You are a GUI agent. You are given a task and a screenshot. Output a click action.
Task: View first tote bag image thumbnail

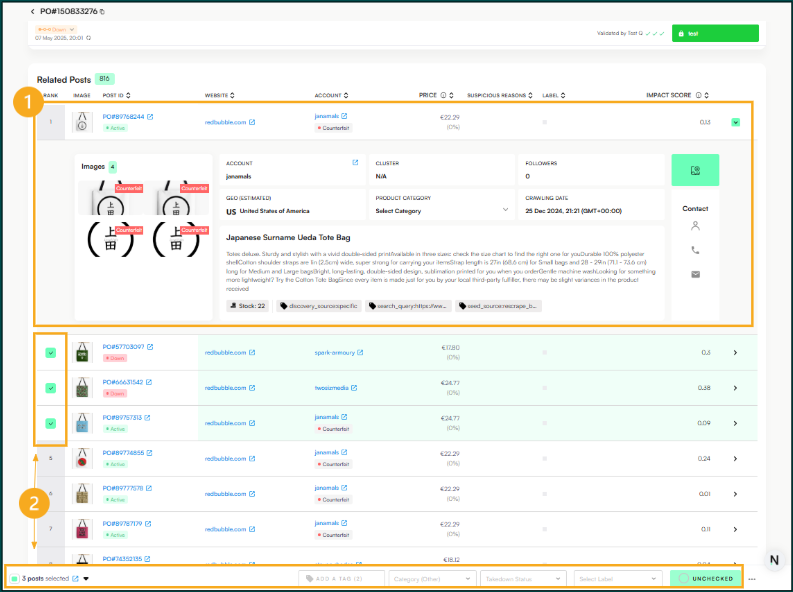pyautogui.click(x=111, y=198)
